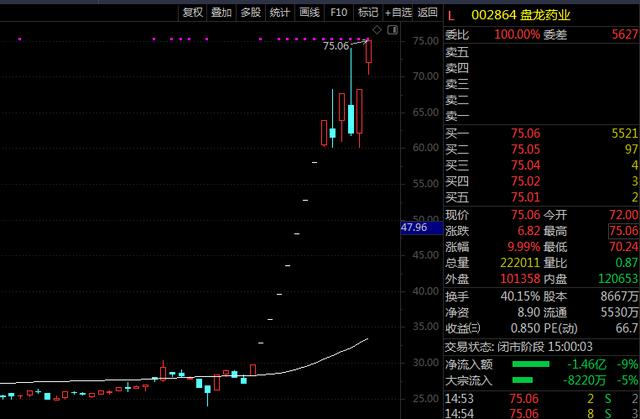640x419 pixels.
Task: Click the 委比 value 100.00%
Action: click(517, 35)
